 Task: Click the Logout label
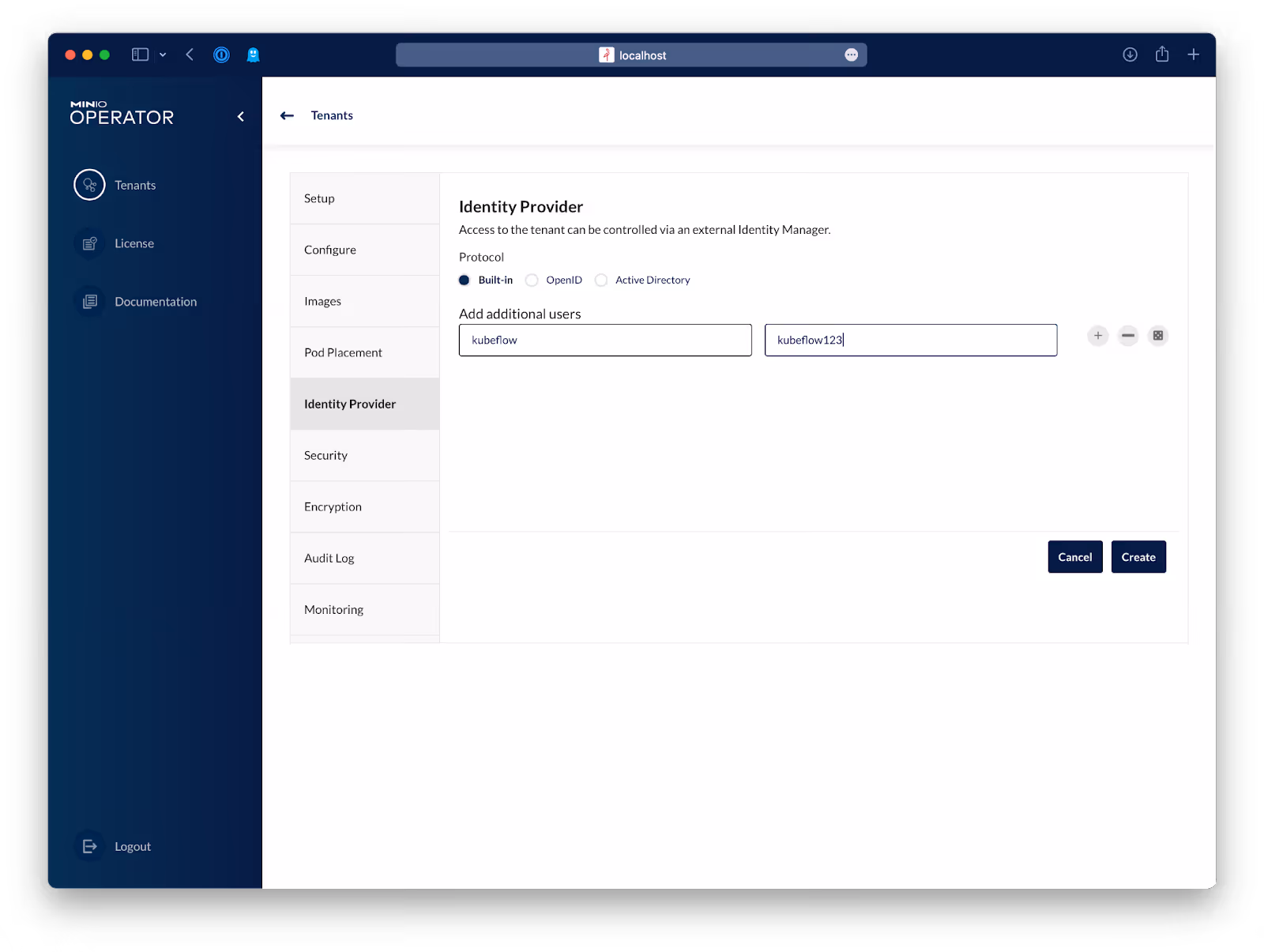(x=133, y=846)
